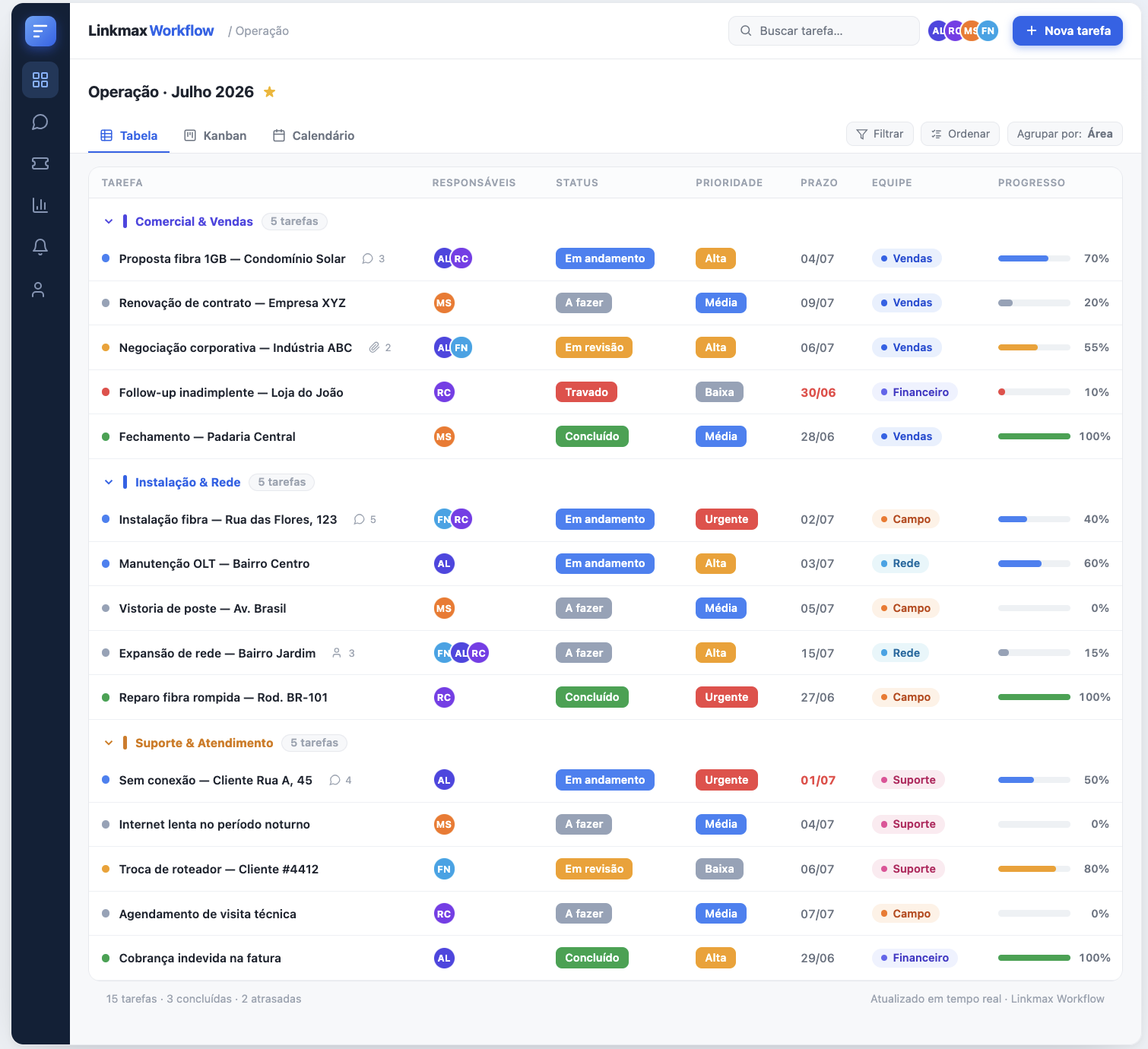The height and width of the screenshot is (1049, 1148).
Task: Click the Buscar tarefa search field
Action: point(824,31)
